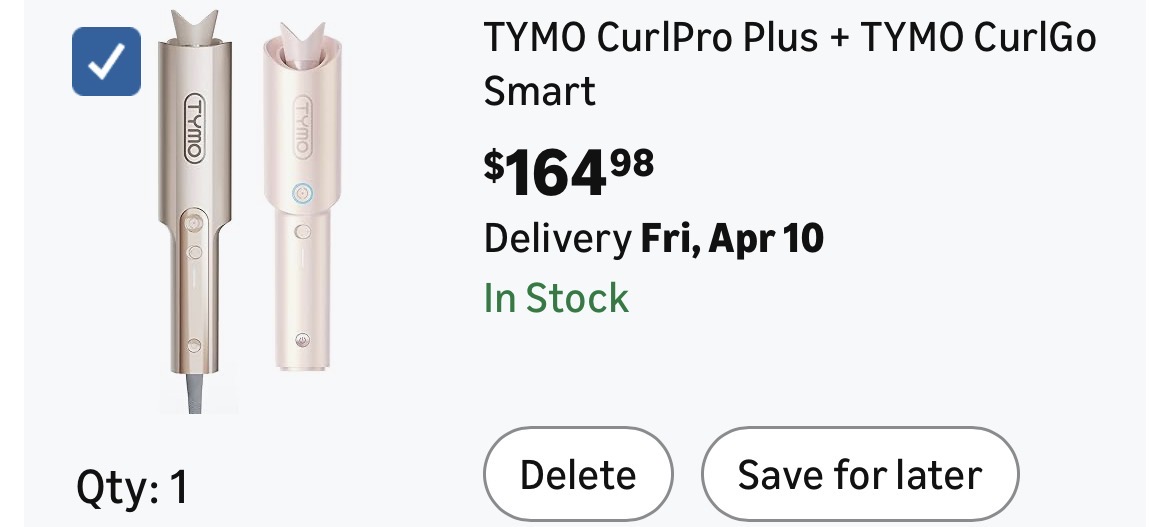Click the word Smart in product title

540,91
